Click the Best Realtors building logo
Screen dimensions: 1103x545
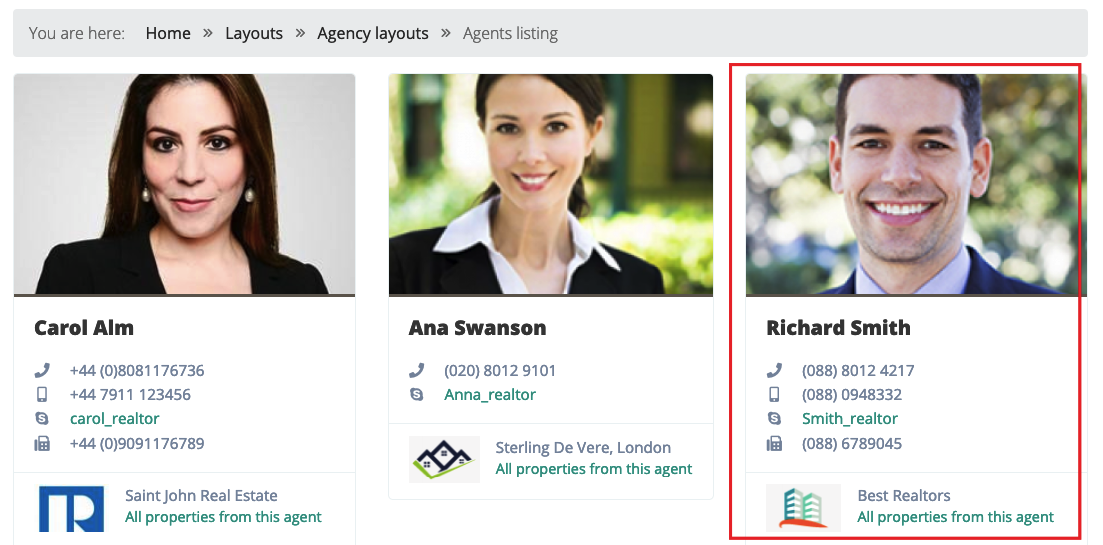[x=803, y=507]
